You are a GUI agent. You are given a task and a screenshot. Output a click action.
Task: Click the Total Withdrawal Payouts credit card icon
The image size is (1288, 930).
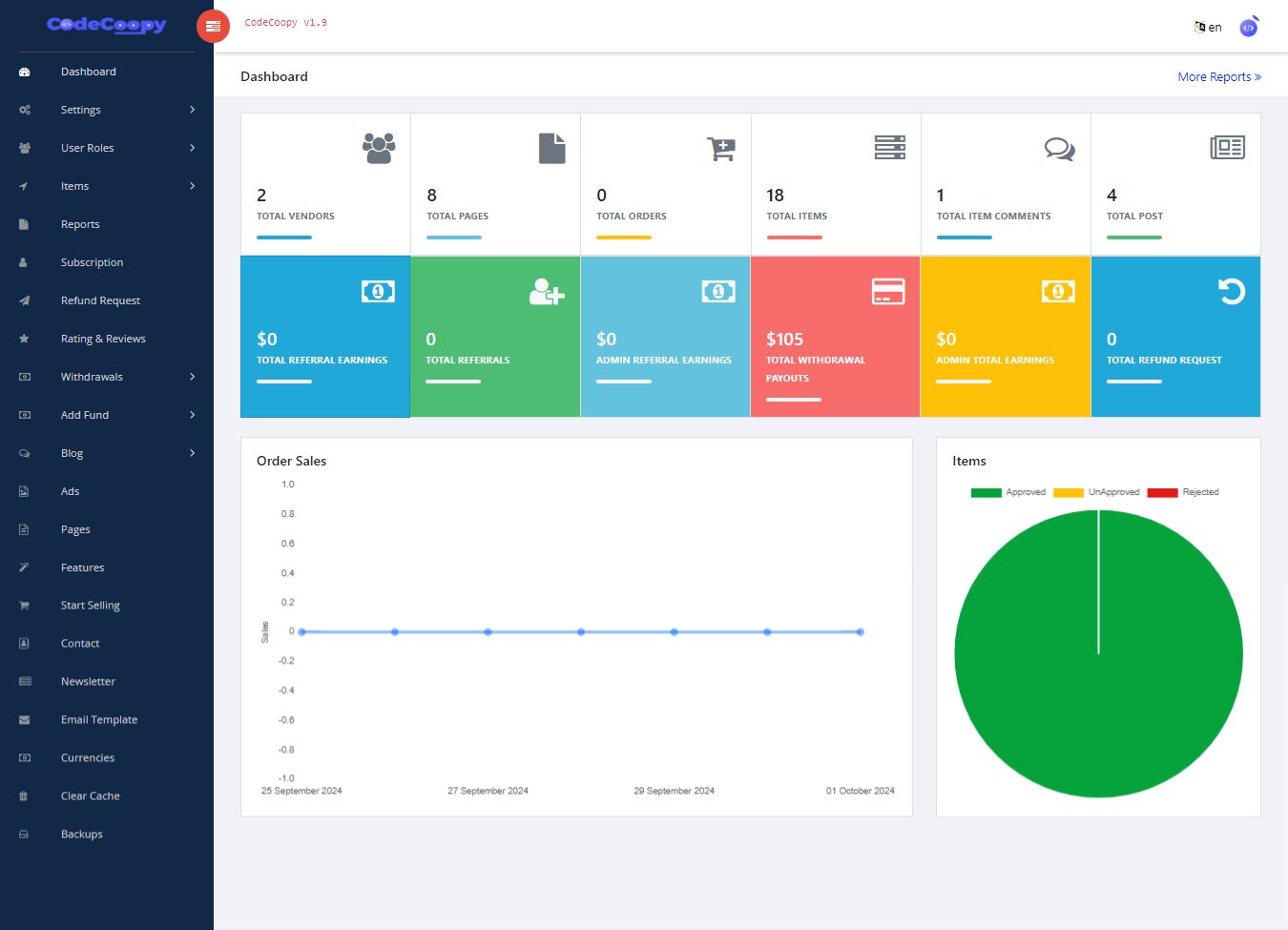pyautogui.click(x=888, y=292)
